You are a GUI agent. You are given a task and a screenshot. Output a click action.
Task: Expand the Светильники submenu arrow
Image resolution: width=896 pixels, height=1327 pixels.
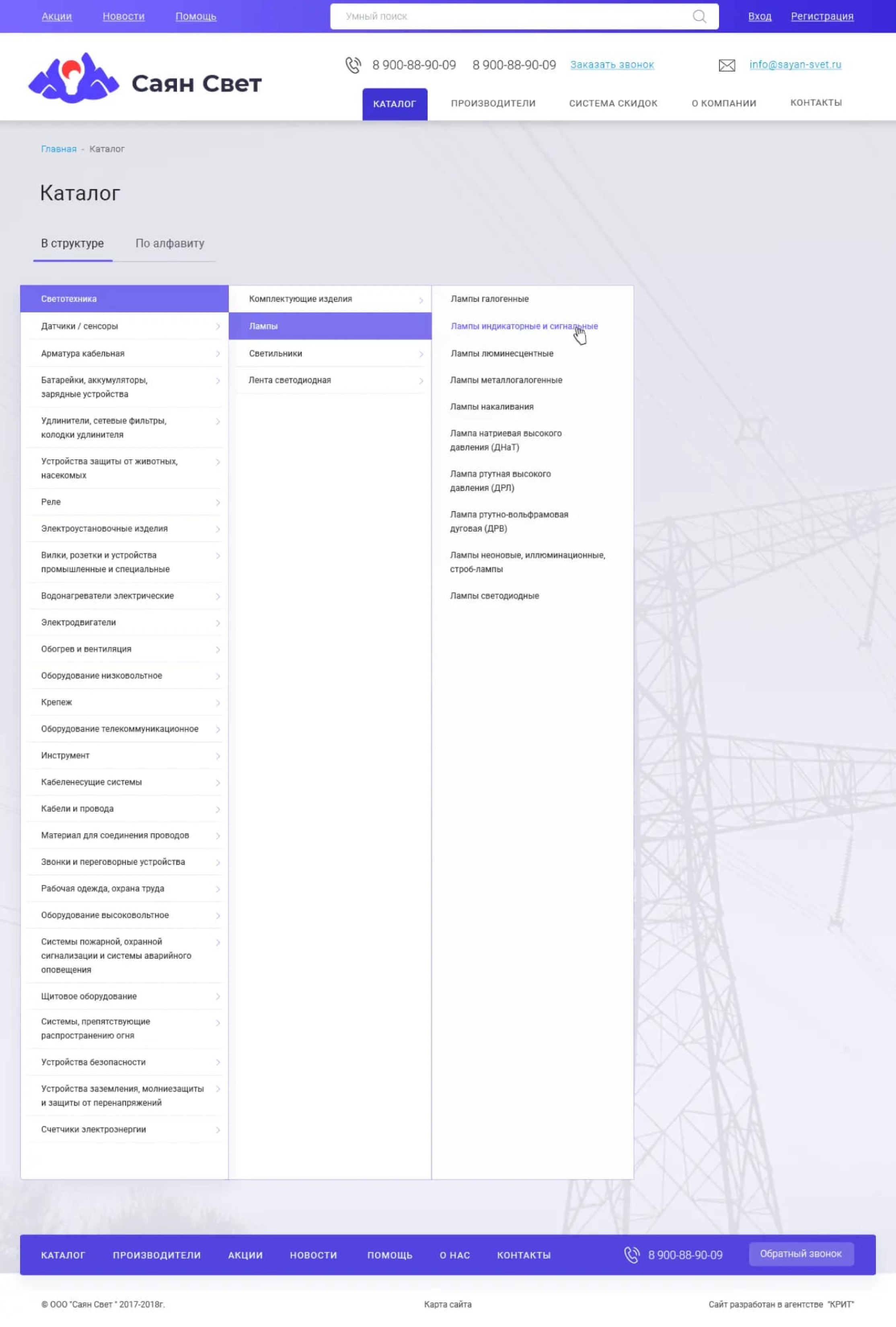[x=421, y=354]
